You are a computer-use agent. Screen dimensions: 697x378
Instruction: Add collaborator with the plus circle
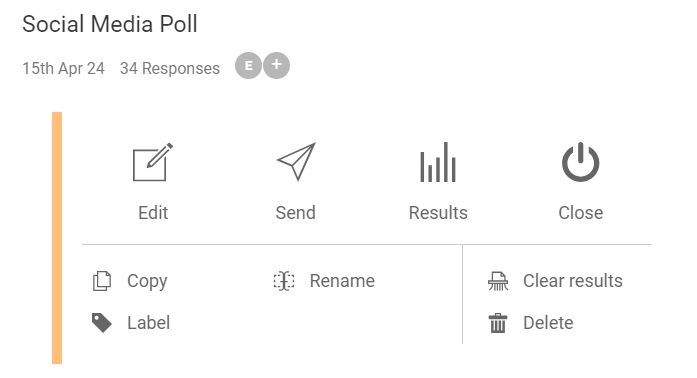(x=276, y=65)
